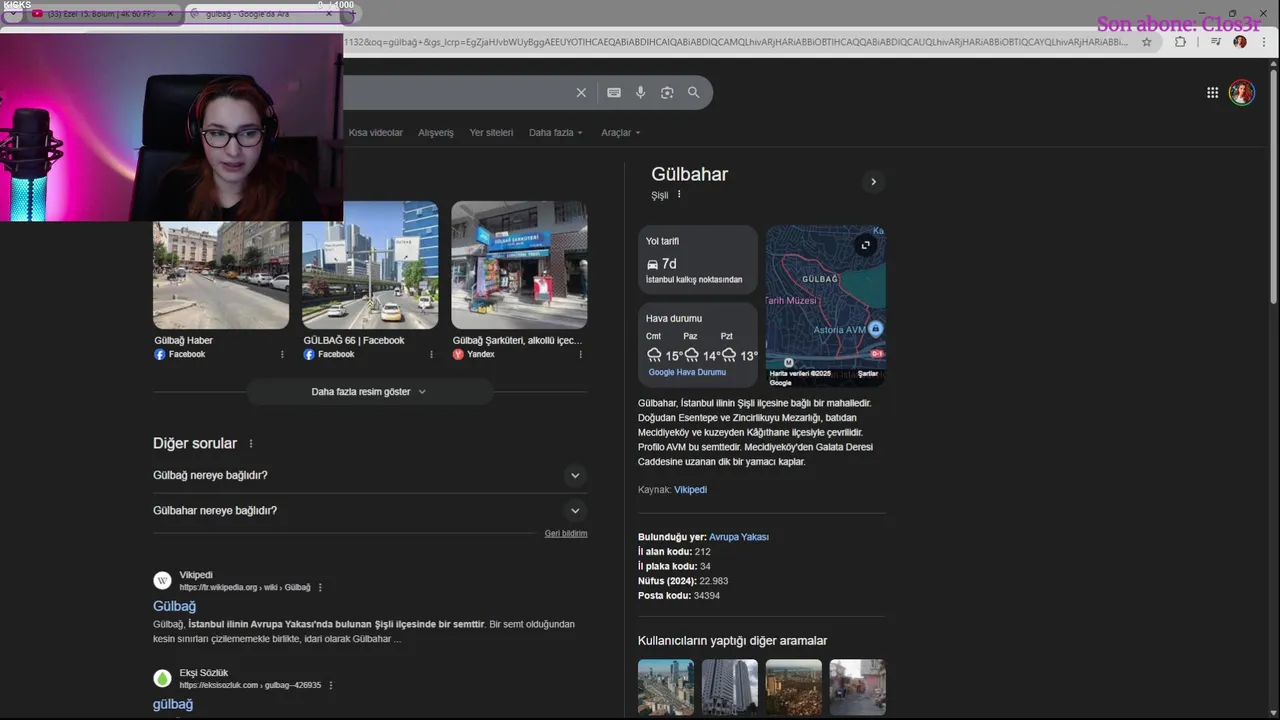The width and height of the screenshot is (1280, 720).
Task: Open the Gülbağ map thumbnail
Action: tap(826, 306)
